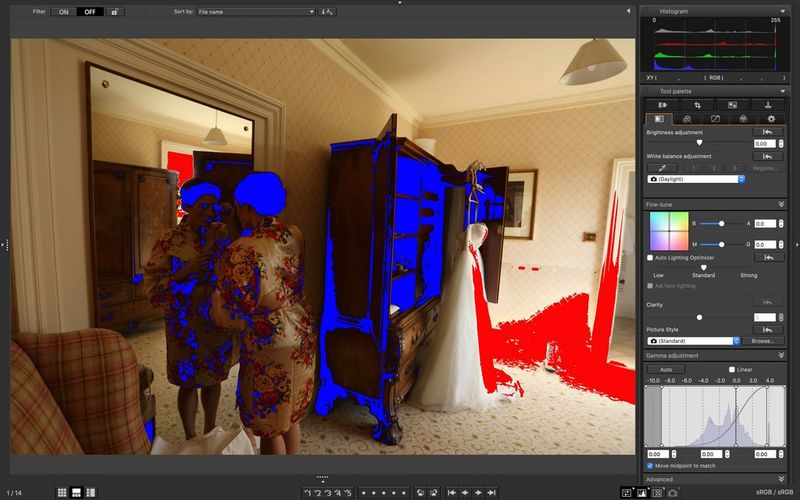Select the crop tool tab in Tool palette
This screenshot has width=800, height=500.
point(697,104)
